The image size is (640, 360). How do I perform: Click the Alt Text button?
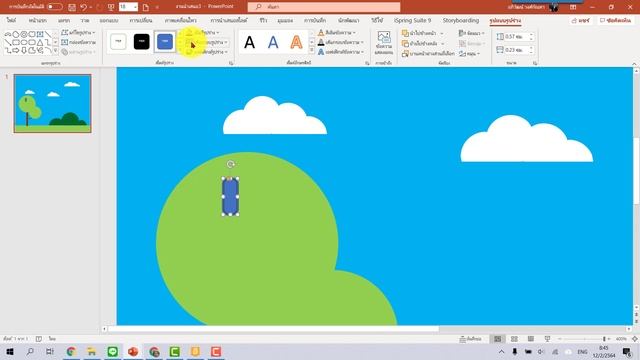point(384,42)
